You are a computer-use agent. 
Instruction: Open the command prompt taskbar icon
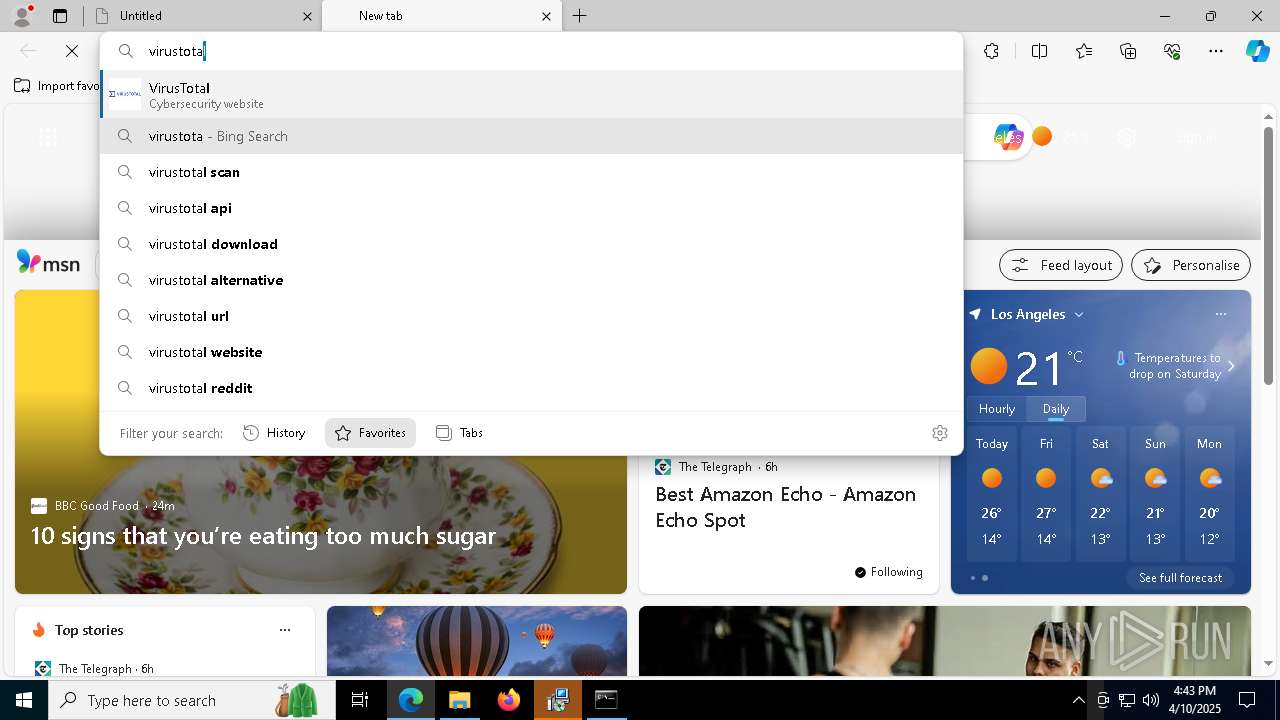pyautogui.click(x=606, y=700)
